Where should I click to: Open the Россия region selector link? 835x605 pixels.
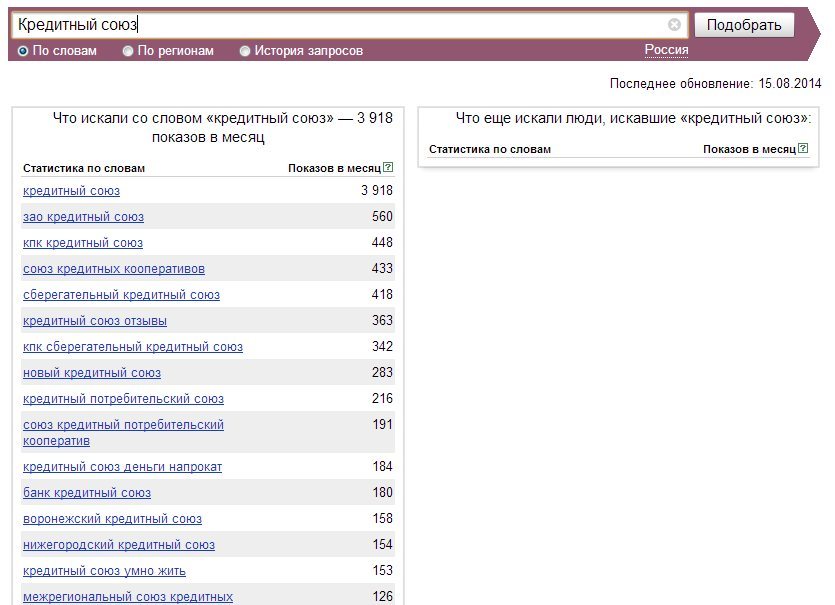[666, 50]
